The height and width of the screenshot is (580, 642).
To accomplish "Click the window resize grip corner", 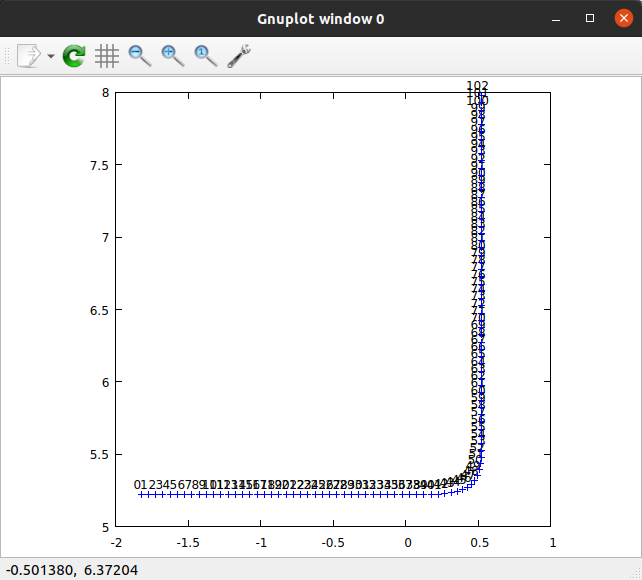I will point(636,574).
